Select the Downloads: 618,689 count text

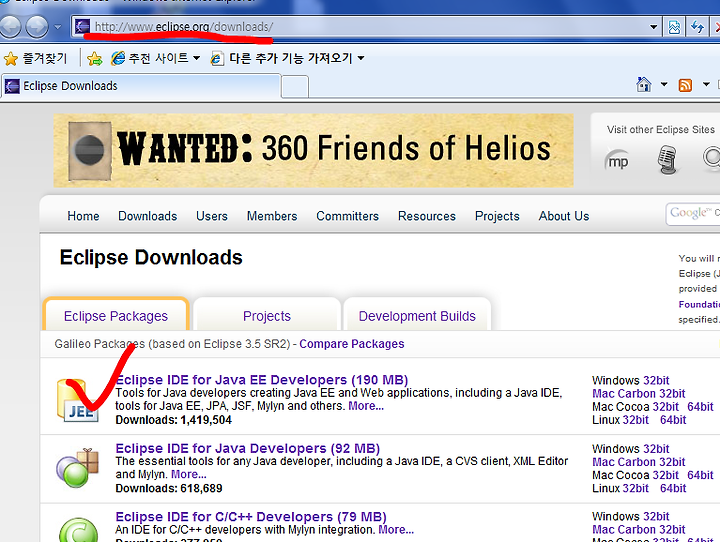(x=169, y=488)
